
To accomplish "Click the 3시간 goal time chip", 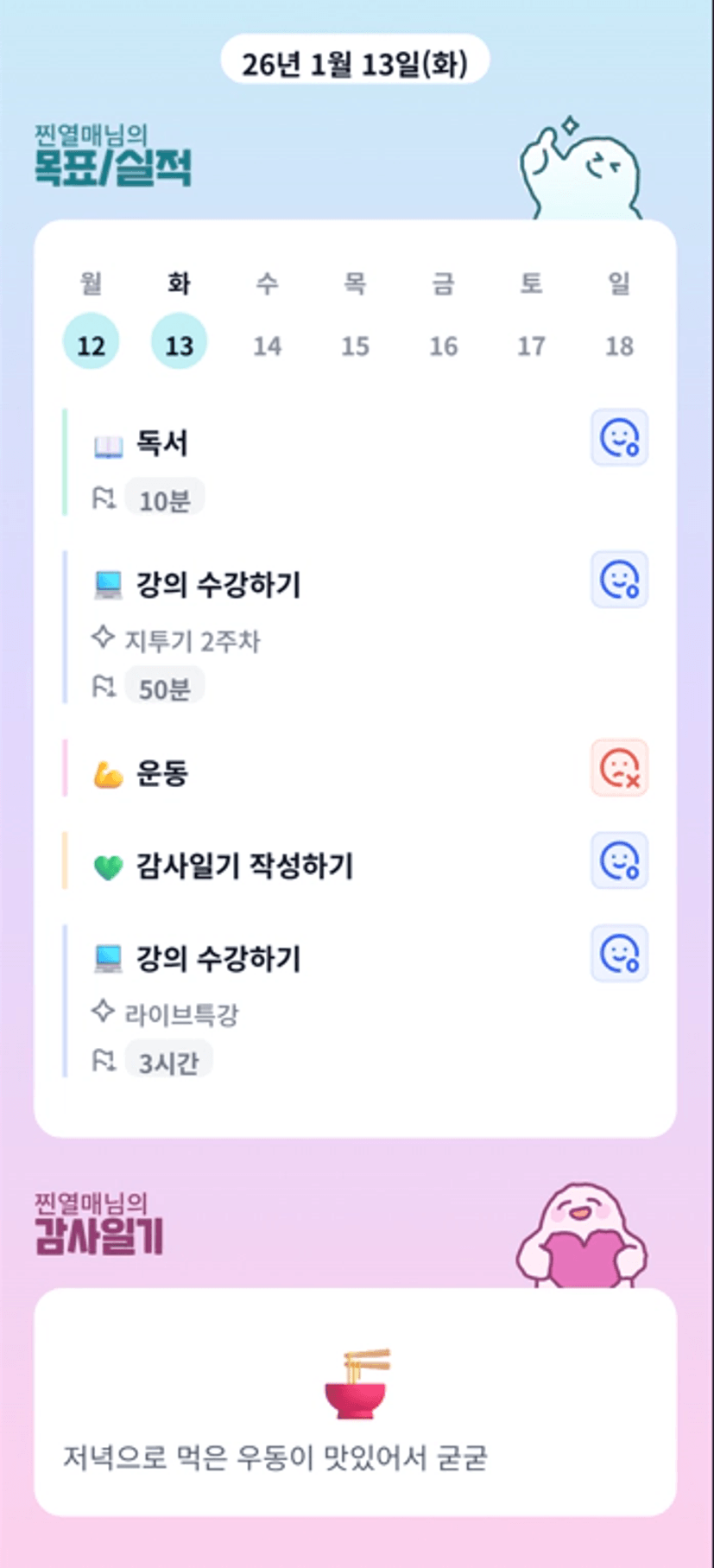I will click(x=168, y=1062).
